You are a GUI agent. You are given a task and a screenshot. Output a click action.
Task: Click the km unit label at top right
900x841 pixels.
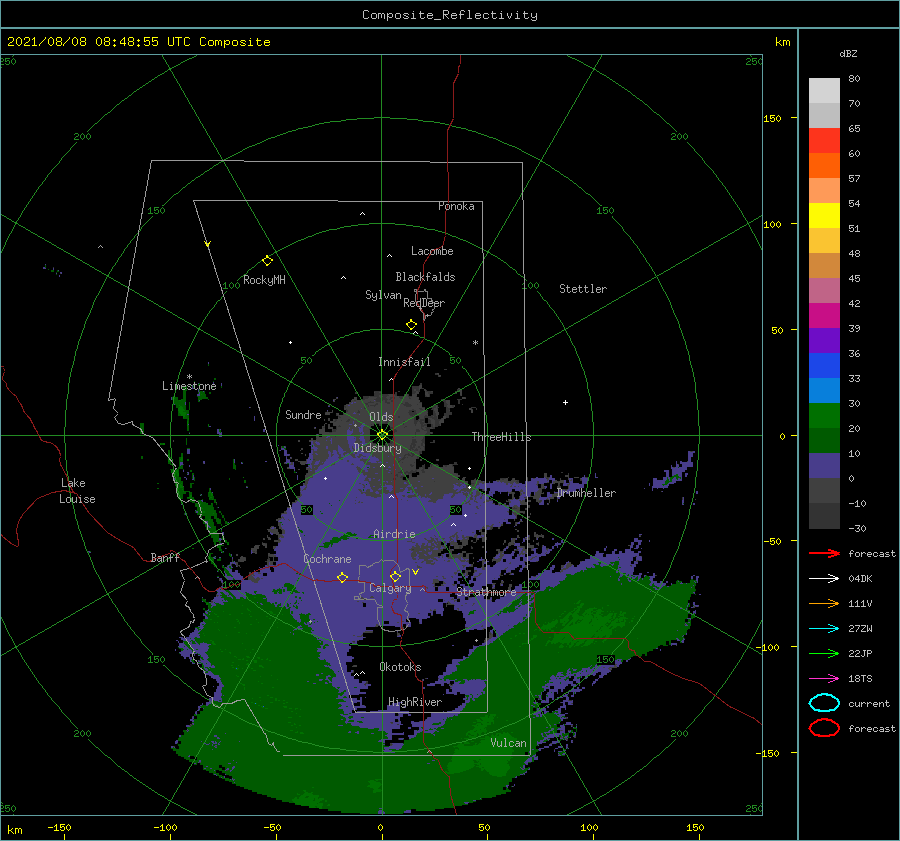pos(783,42)
